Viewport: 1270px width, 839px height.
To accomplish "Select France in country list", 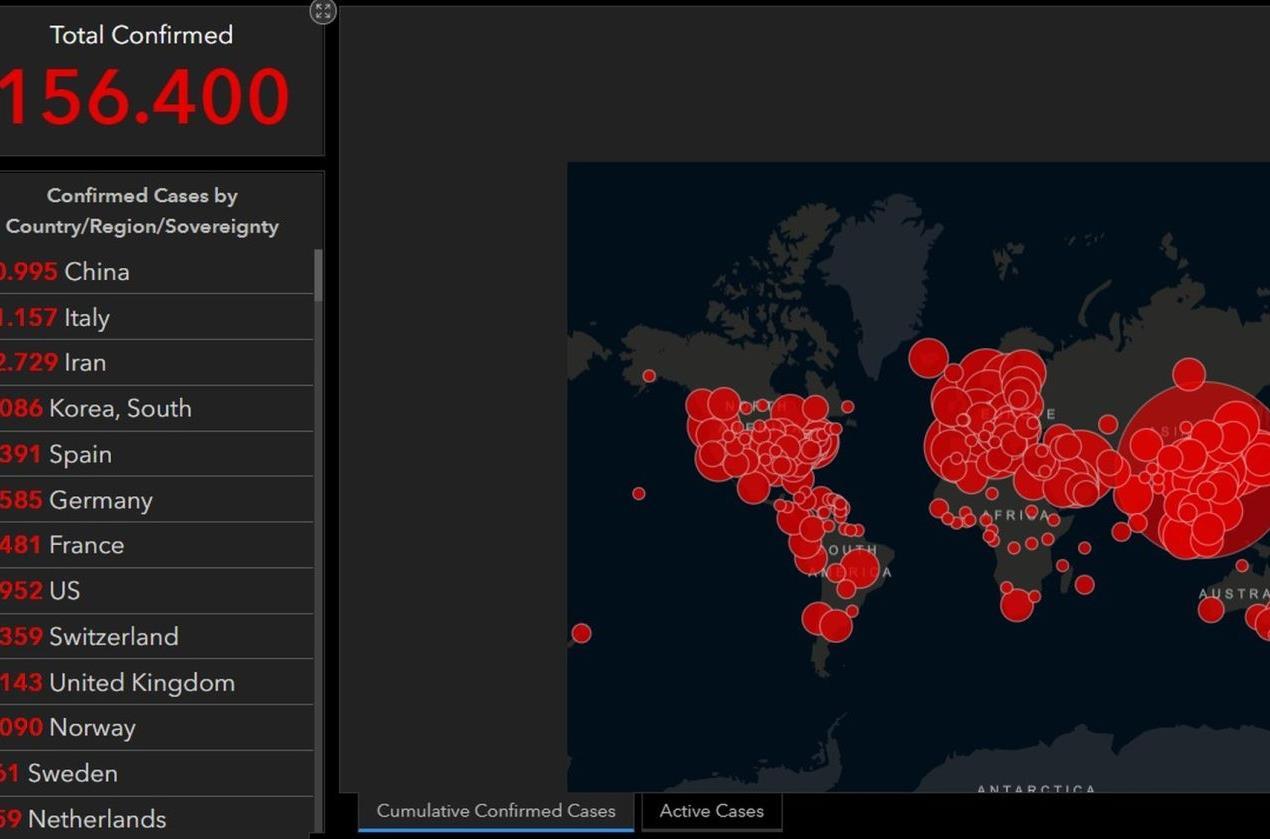I will [x=86, y=545].
